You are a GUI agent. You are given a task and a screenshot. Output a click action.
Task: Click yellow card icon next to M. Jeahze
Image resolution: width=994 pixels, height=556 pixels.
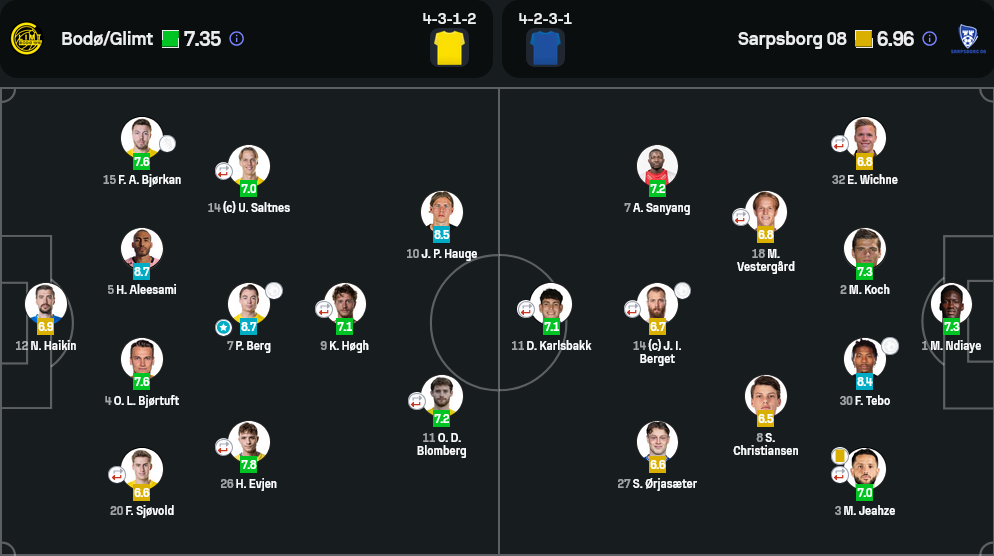[x=839, y=455]
